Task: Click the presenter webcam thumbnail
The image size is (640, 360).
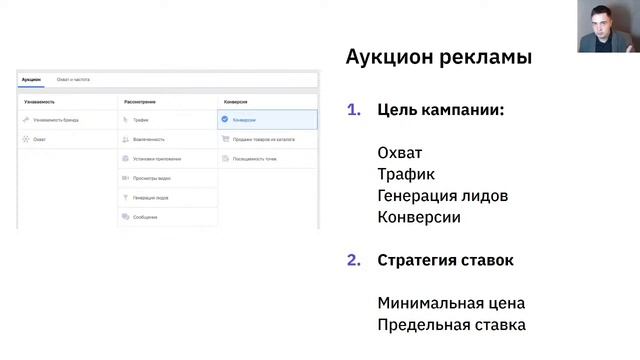Action: 609,26
